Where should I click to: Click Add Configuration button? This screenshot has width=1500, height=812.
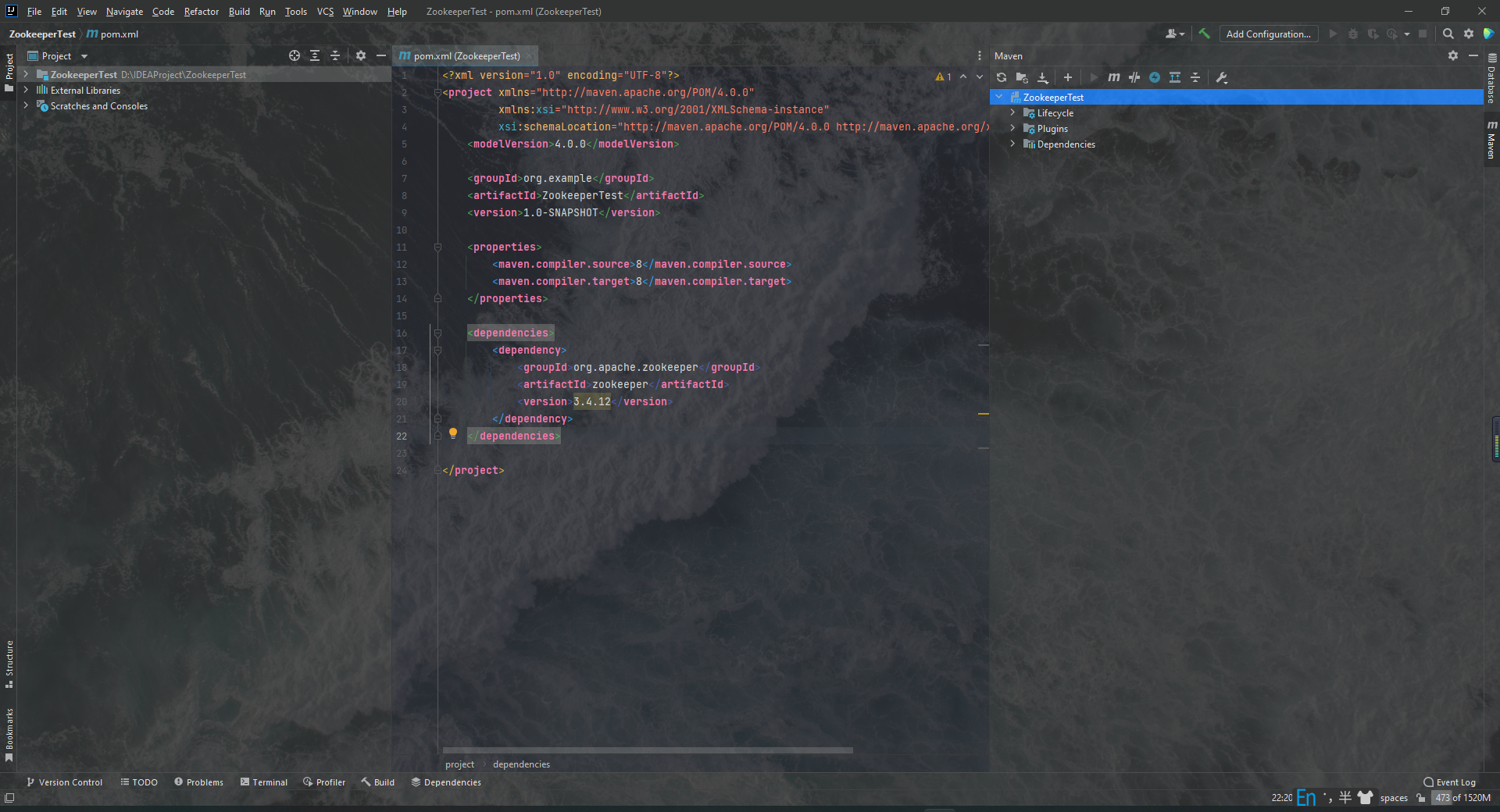coord(1269,34)
